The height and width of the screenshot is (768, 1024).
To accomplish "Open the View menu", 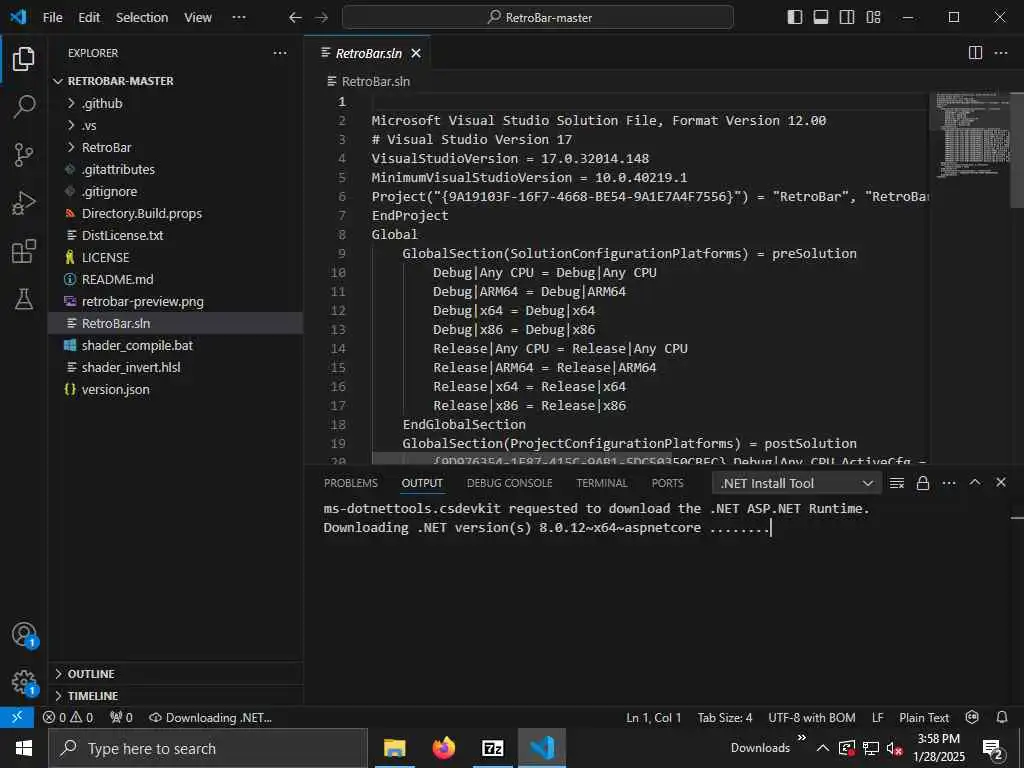I will point(198,18).
